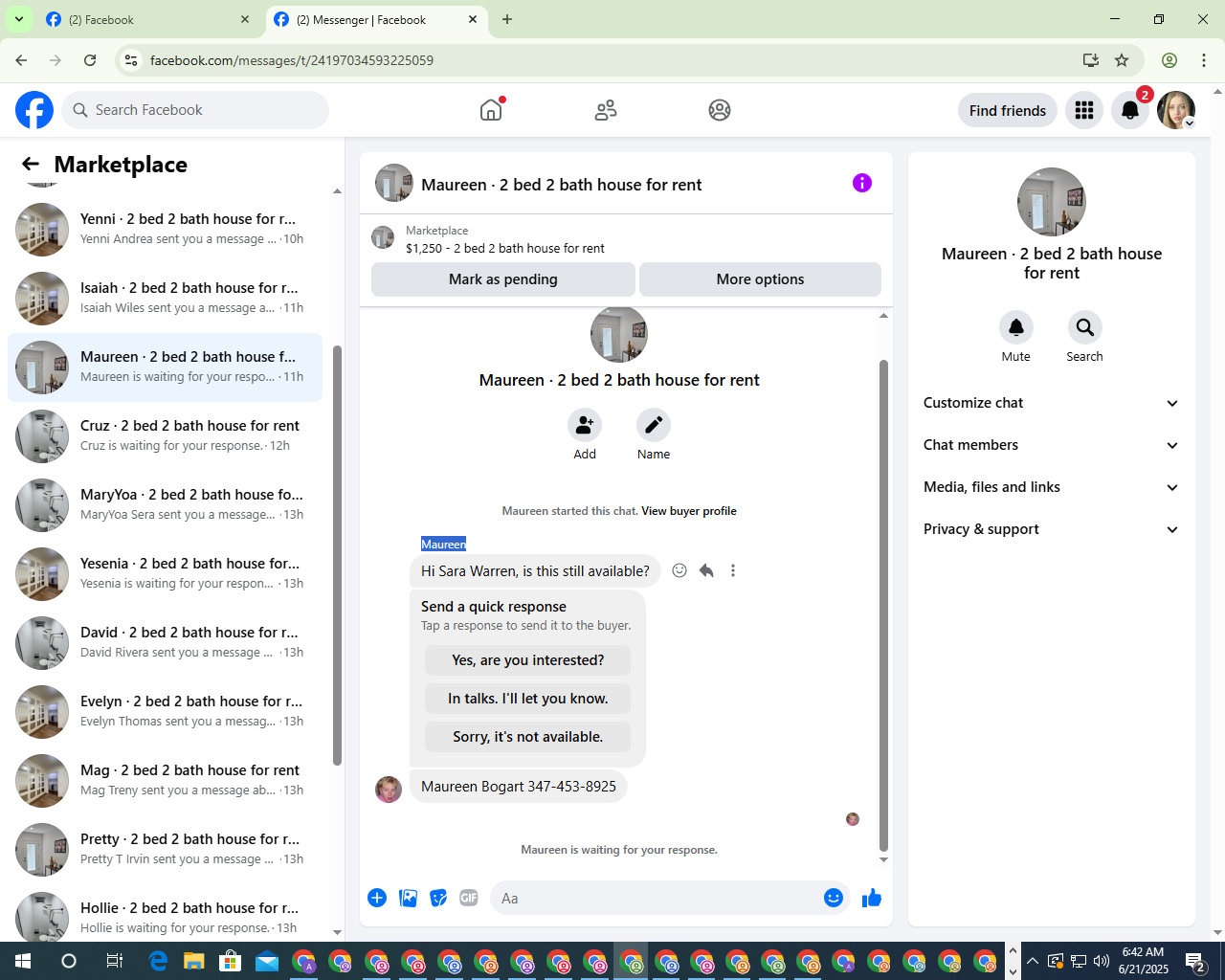Reply to the 'still available' message
The height and width of the screenshot is (980, 1225).
tap(706, 570)
